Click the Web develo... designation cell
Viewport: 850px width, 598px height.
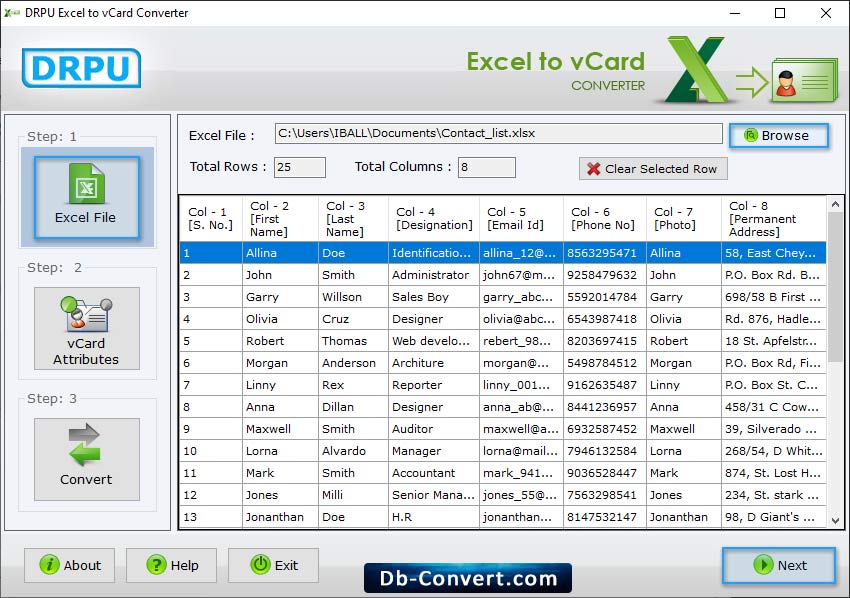coord(434,341)
